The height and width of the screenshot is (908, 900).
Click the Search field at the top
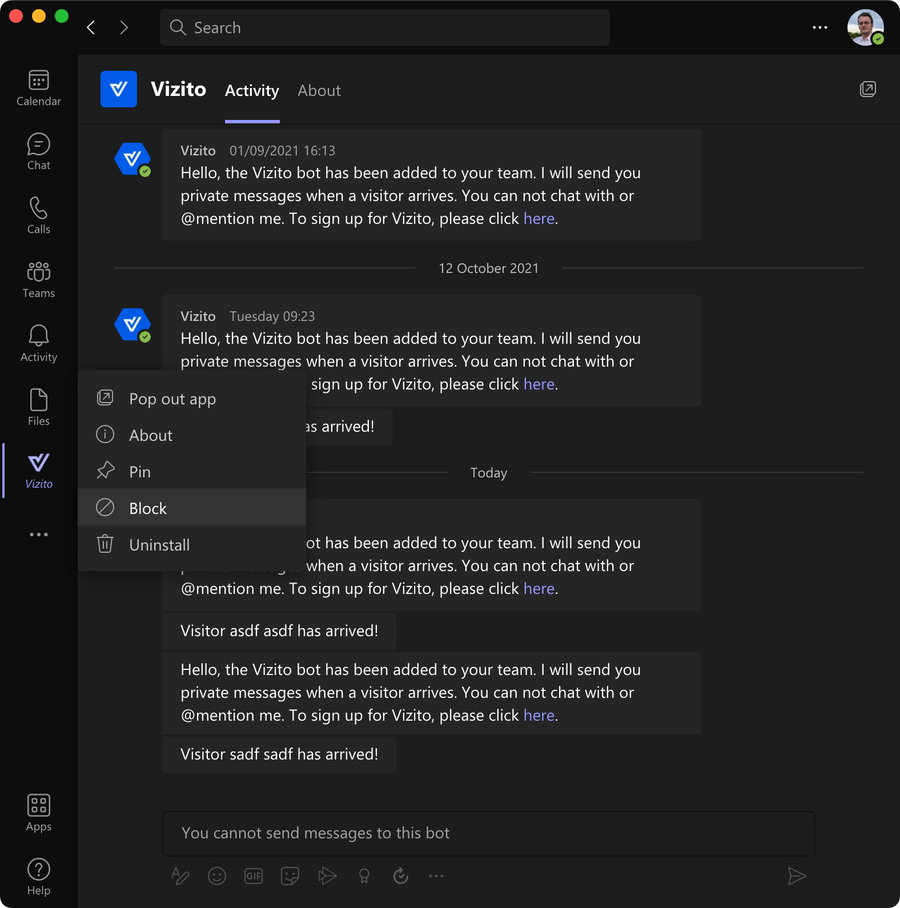(x=385, y=28)
